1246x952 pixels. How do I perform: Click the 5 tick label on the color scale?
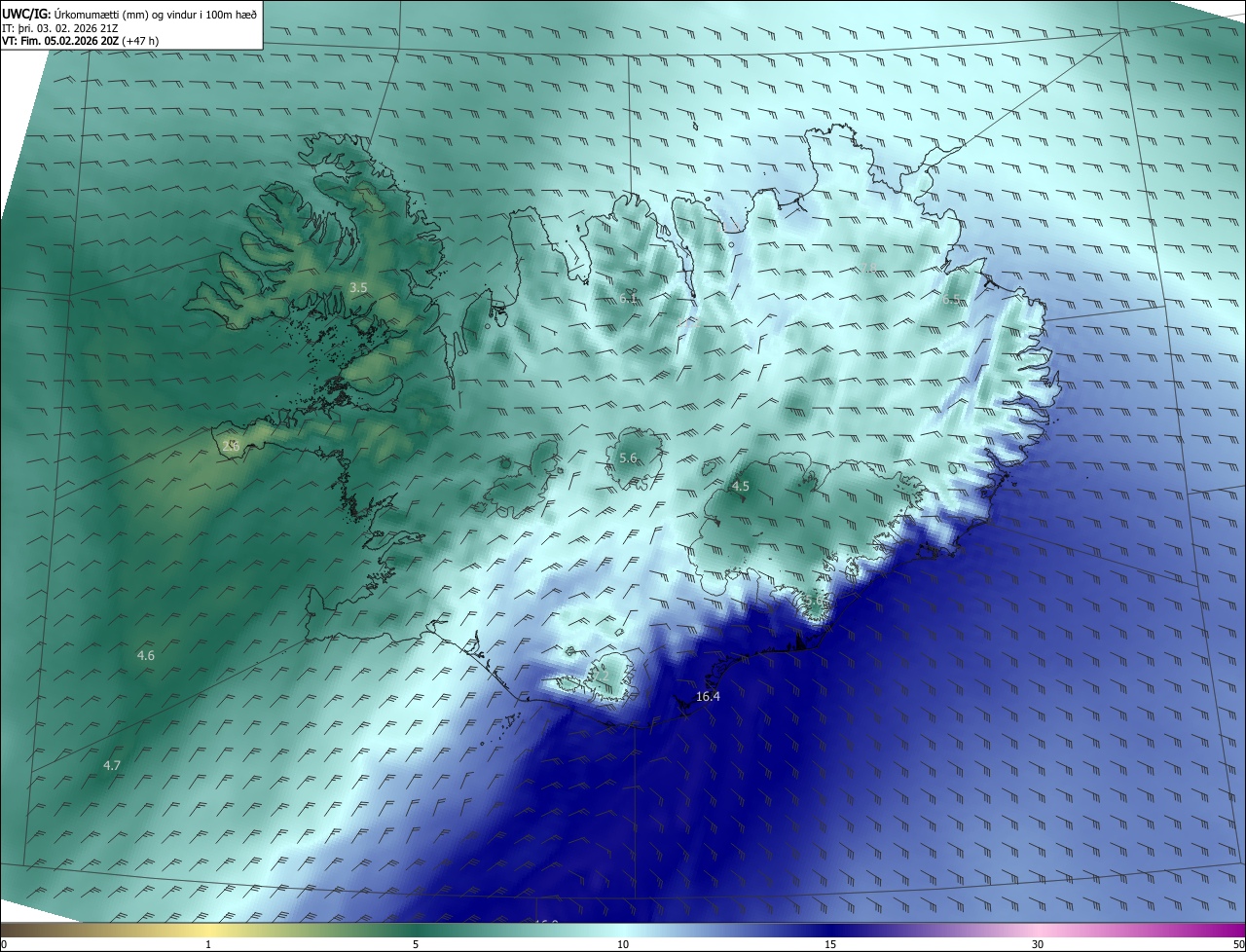[x=416, y=945]
